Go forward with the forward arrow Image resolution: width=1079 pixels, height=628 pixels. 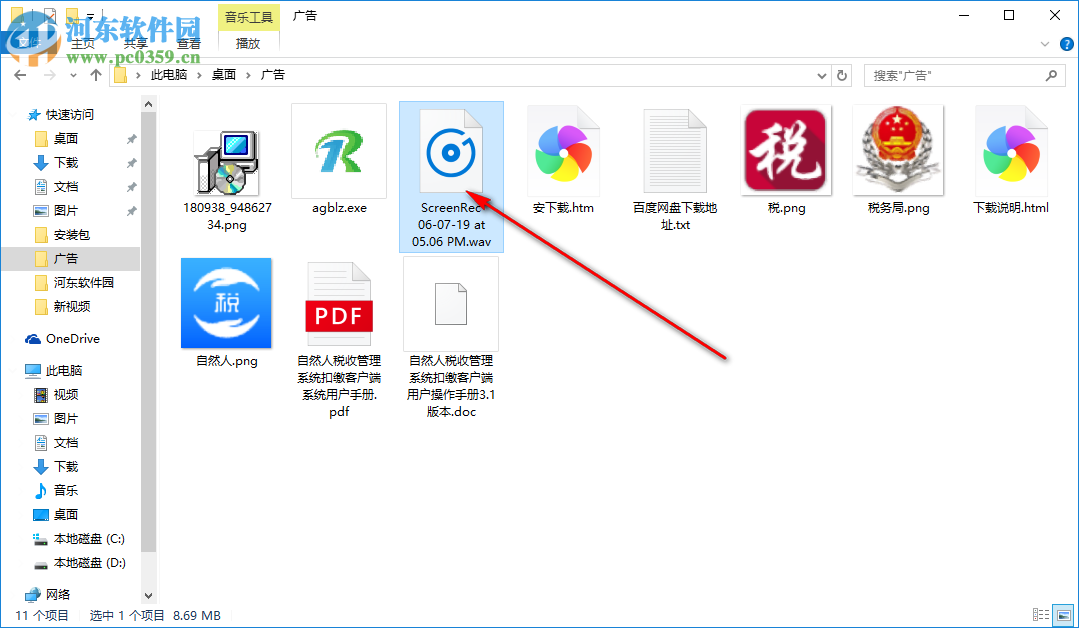tap(50, 75)
